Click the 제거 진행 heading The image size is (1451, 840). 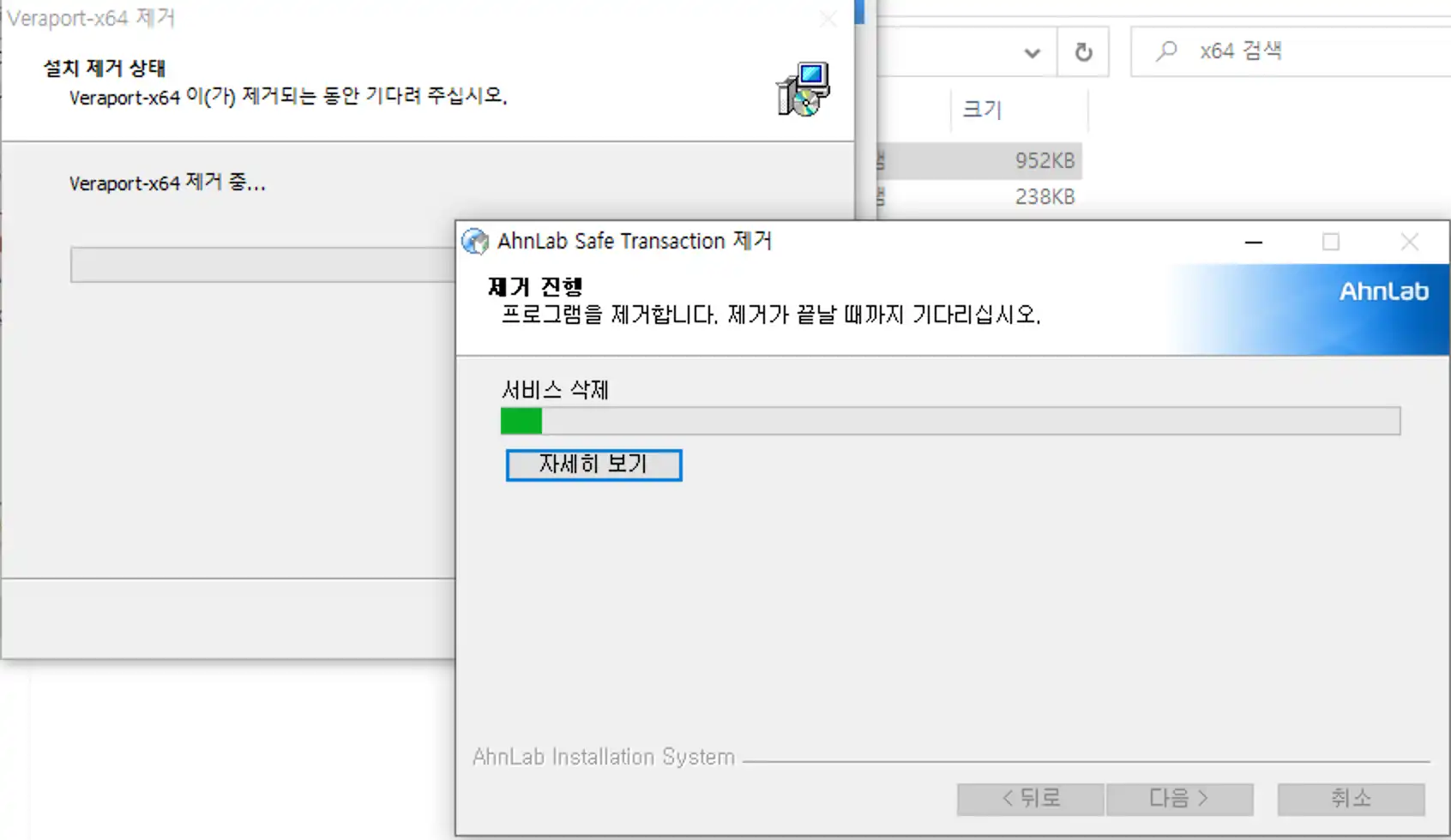click(535, 286)
